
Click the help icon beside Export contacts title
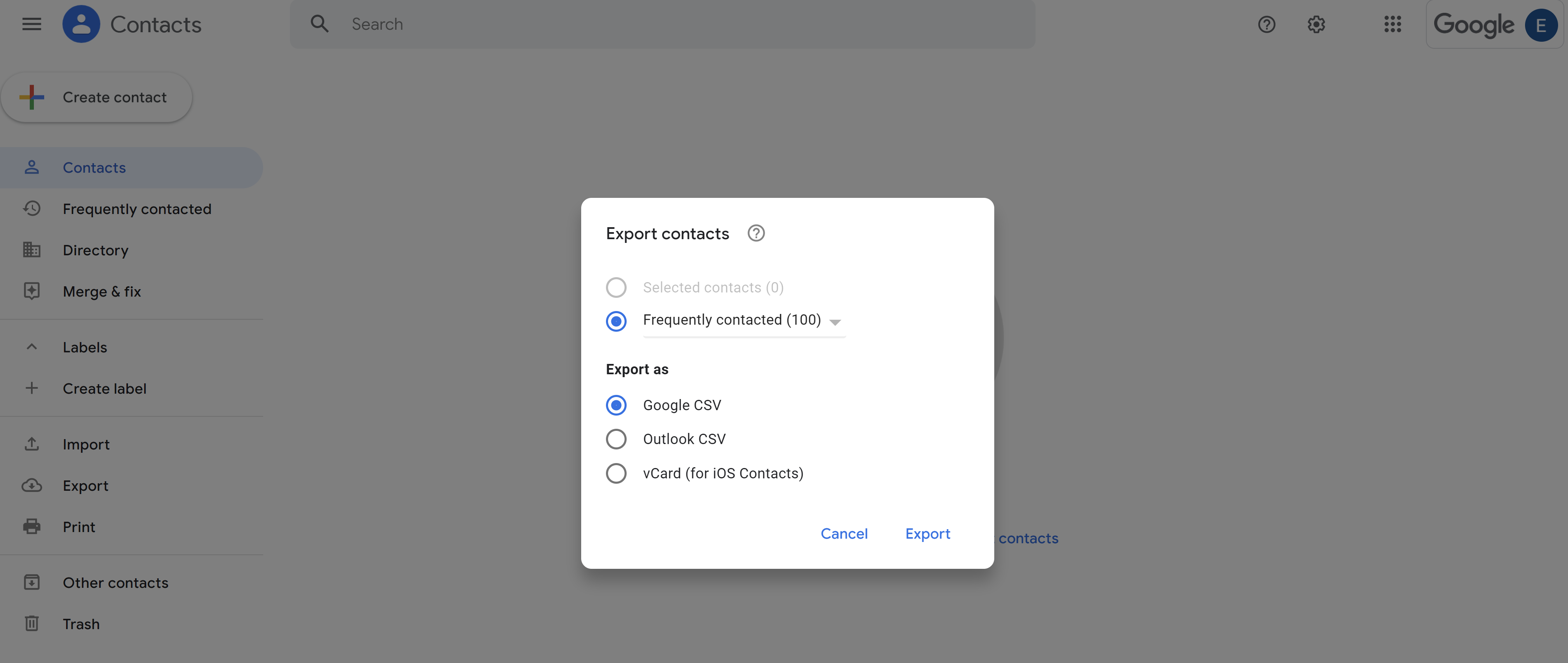pyautogui.click(x=756, y=233)
